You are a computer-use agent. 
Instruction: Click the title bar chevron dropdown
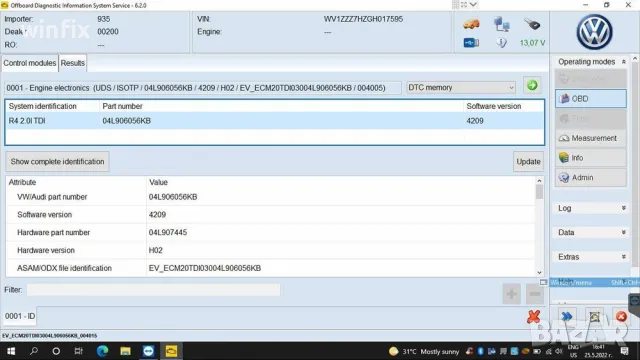click(473, 5)
